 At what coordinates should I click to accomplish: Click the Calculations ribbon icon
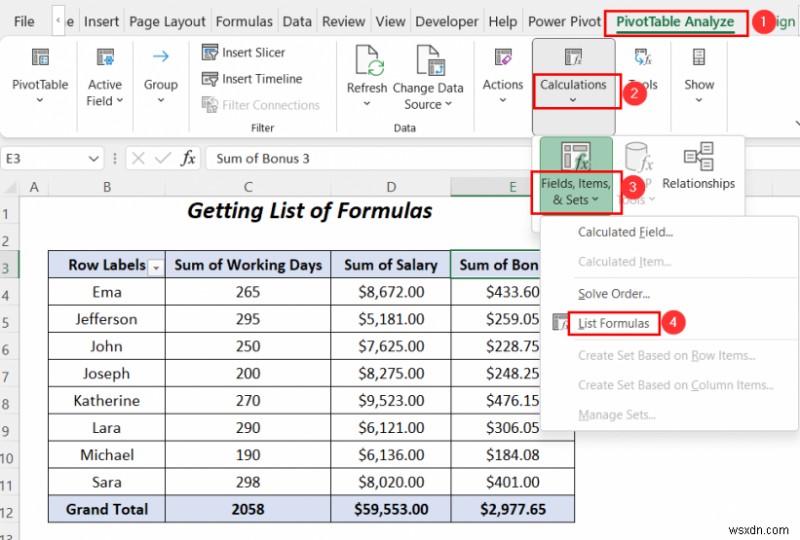pos(573,57)
